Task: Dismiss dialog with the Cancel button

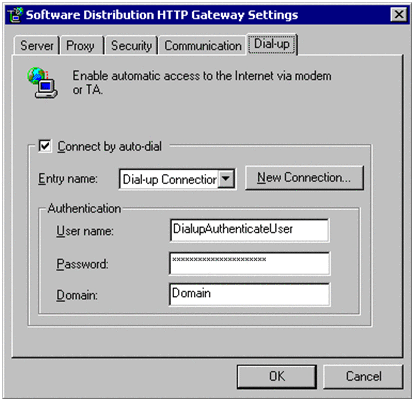Action: (363, 376)
